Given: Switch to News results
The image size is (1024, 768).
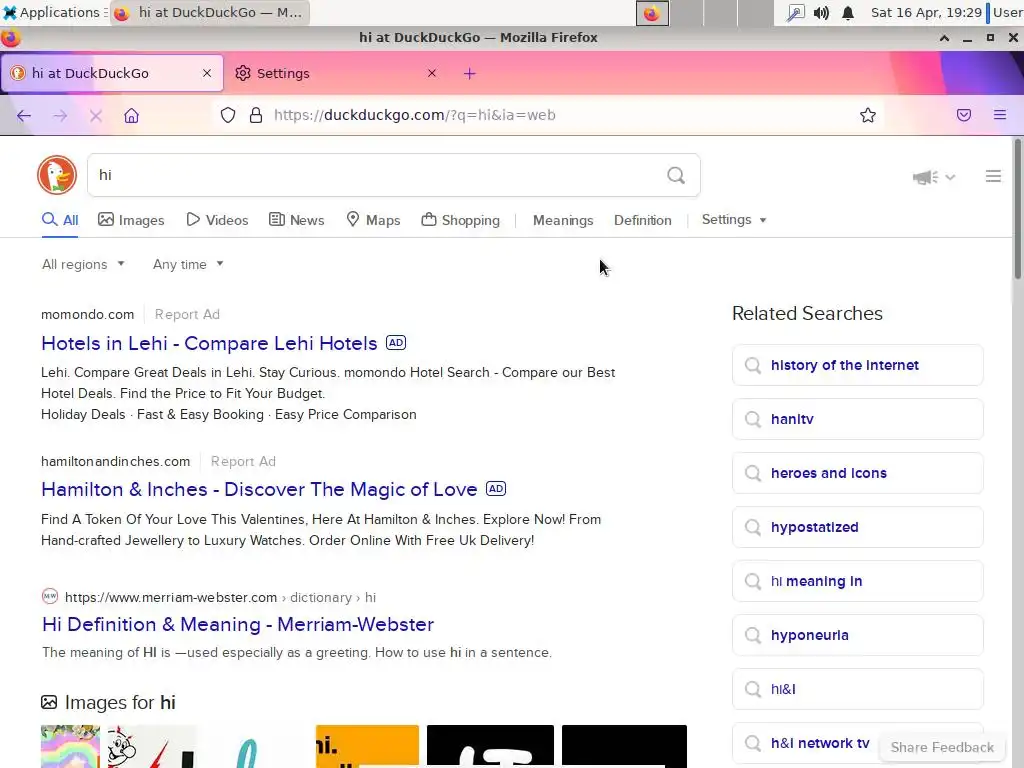Looking at the screenshot, I should [x=296, y=220].
